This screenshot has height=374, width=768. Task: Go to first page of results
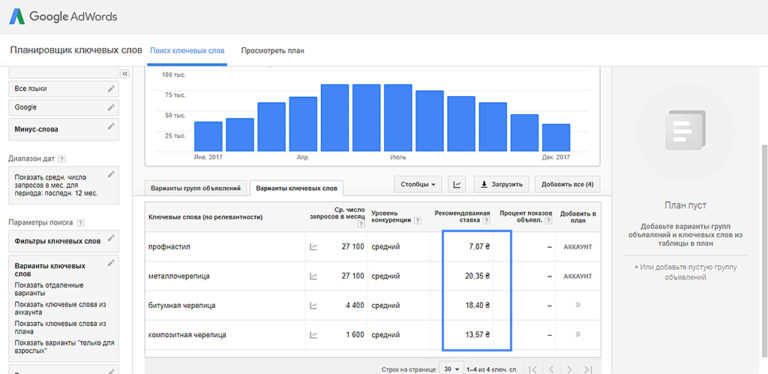coord(533,369)
